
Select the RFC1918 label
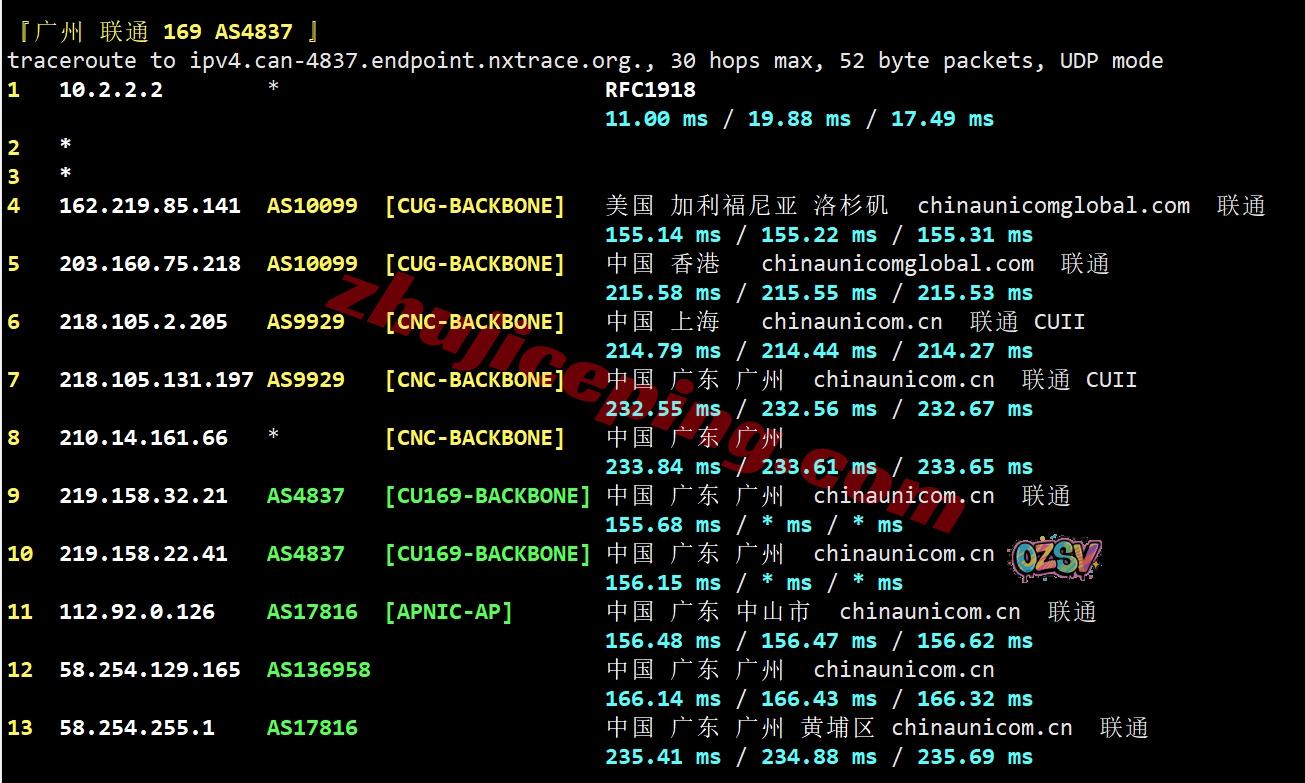(x=650, y=90)
